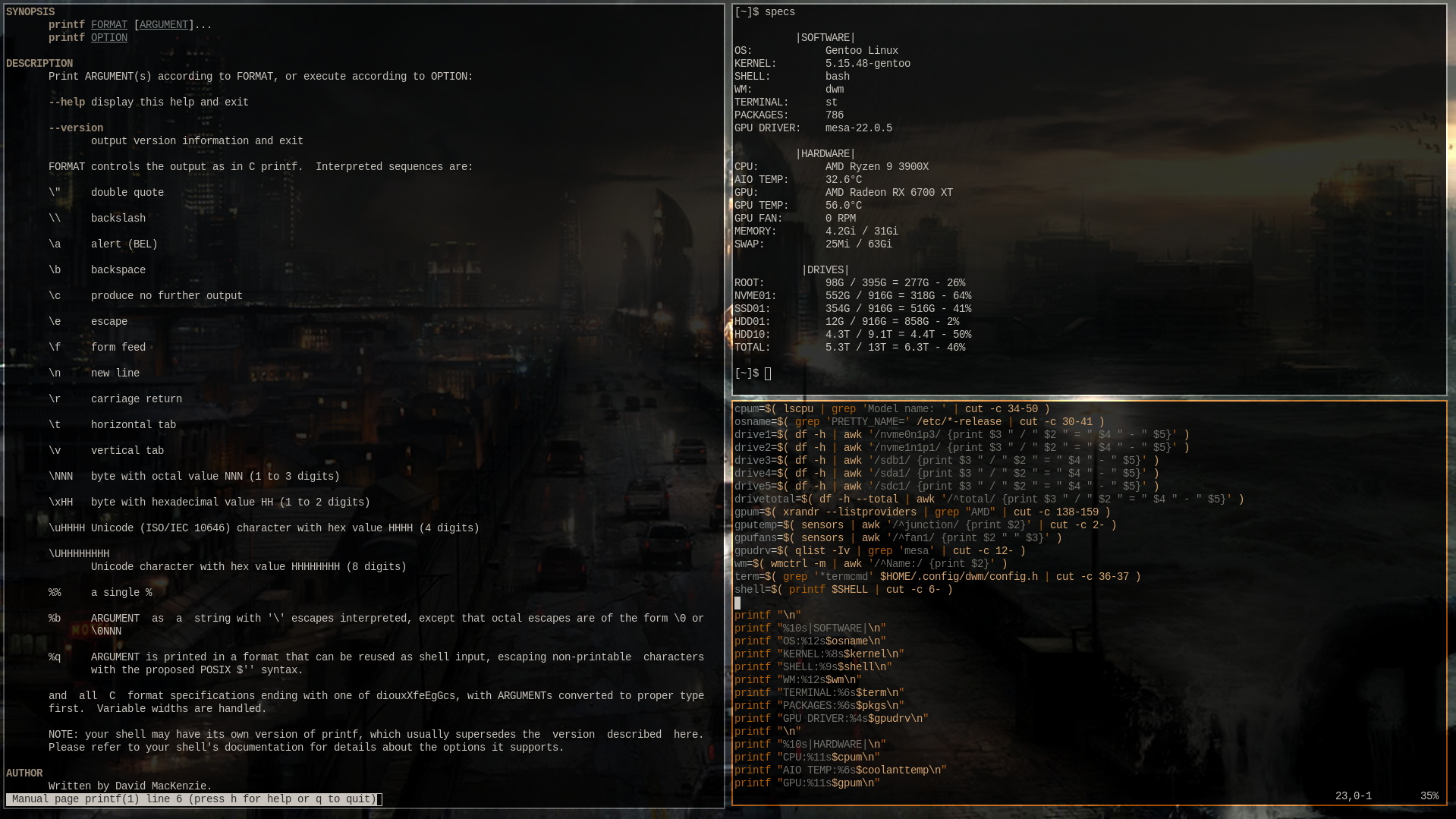The image size is (1456, 819).
Task: Click the printf |SOFTWARE| line in editor
Action: [x=810, y=628]
